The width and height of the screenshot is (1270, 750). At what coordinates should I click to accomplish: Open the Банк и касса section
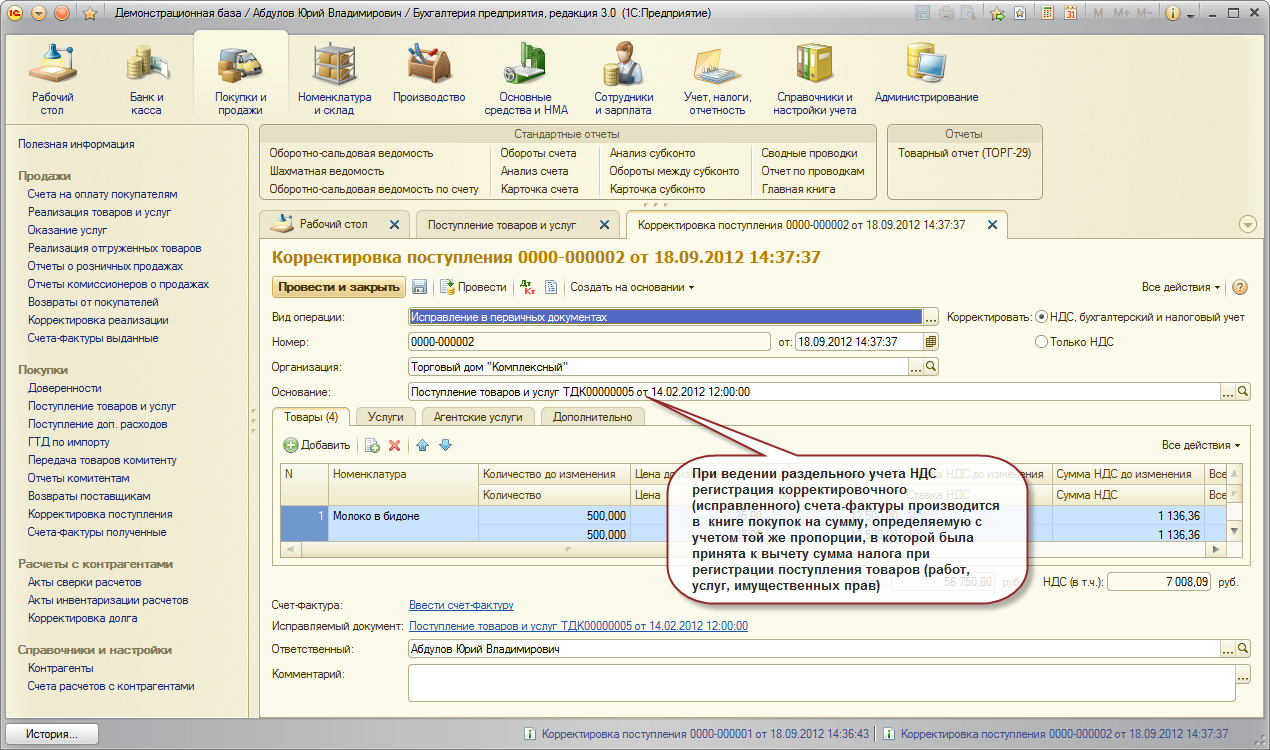147,80
